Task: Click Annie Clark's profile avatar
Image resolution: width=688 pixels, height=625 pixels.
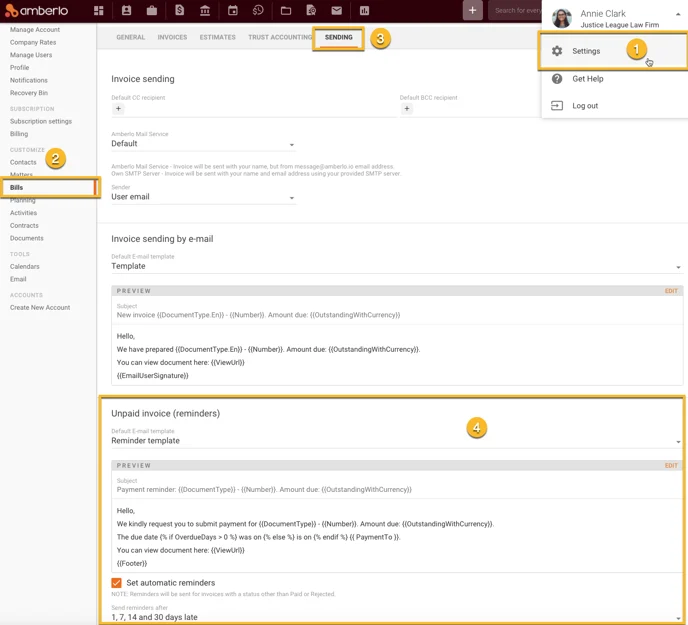Action: [562, 18]
